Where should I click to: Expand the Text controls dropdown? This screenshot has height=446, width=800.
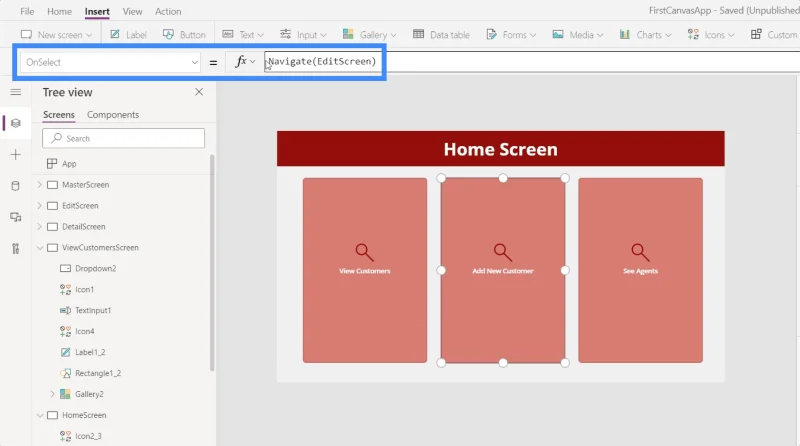pos(243,35)
